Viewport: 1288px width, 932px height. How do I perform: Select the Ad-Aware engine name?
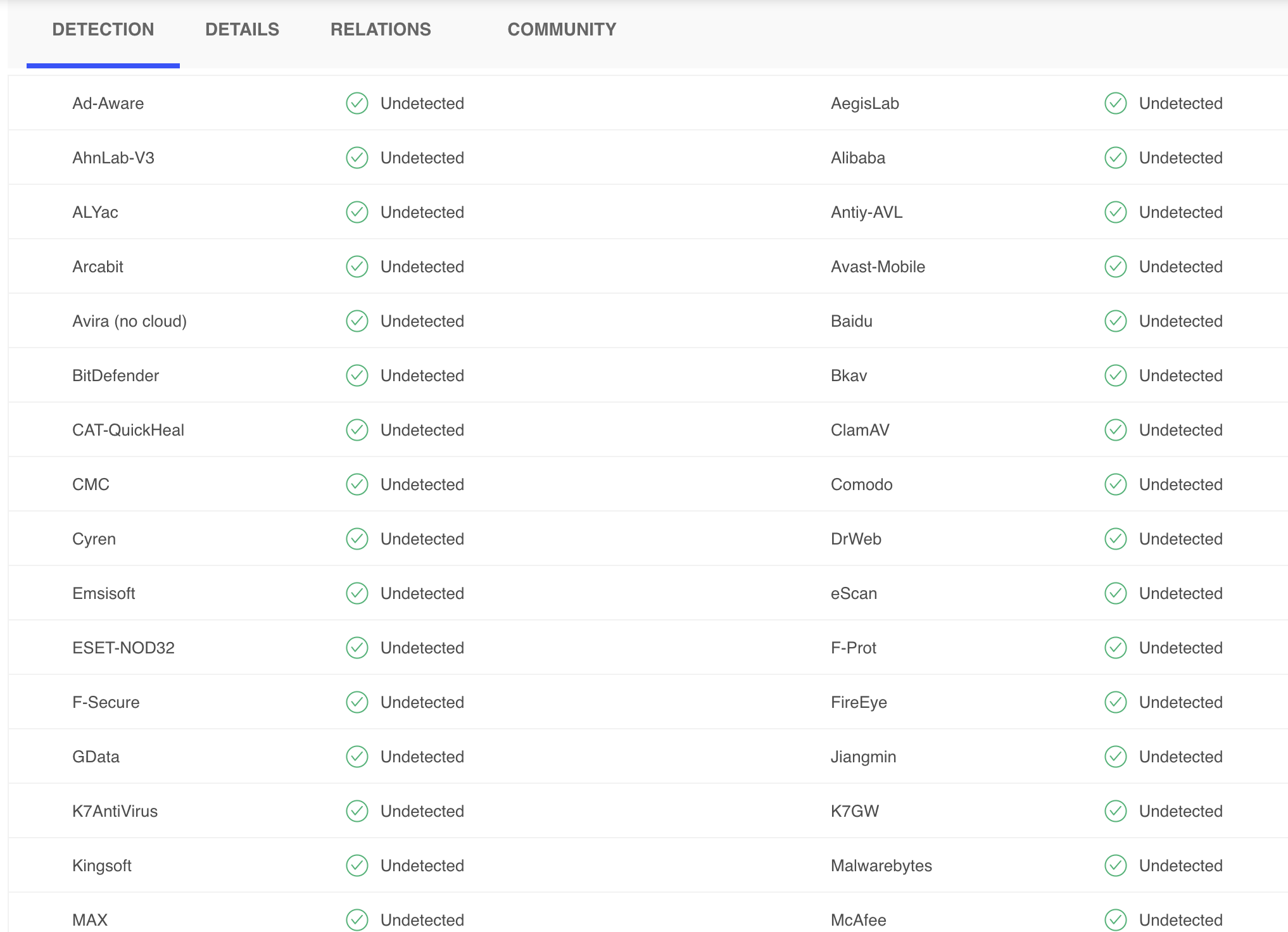coord(108,103)
